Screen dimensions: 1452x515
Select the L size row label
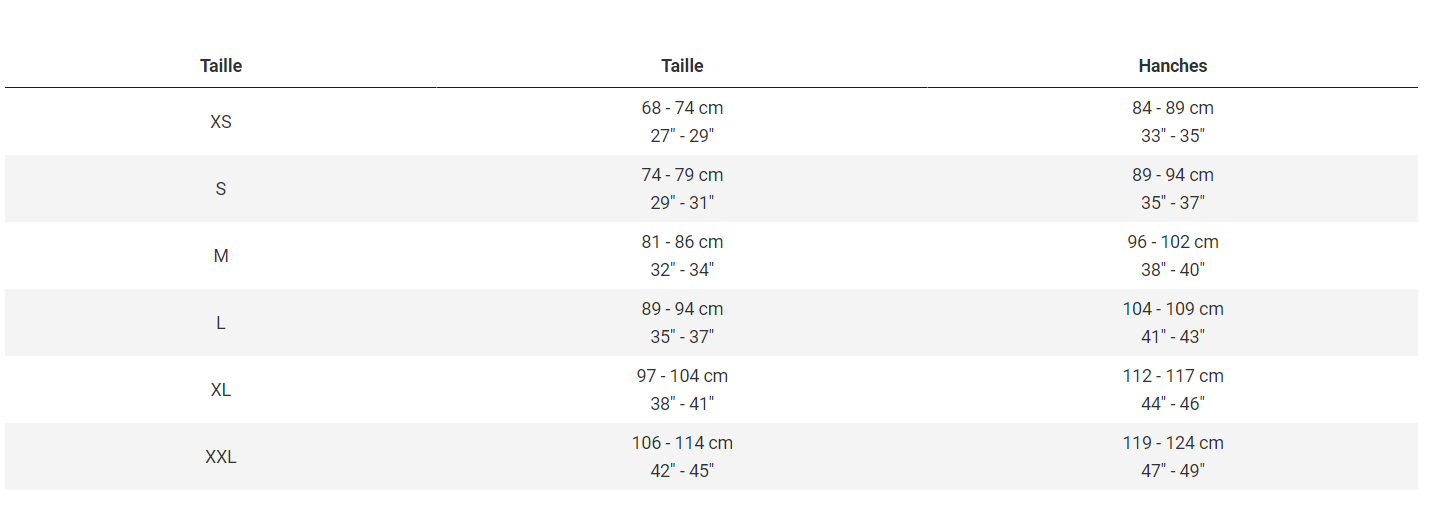click(221, 323)
